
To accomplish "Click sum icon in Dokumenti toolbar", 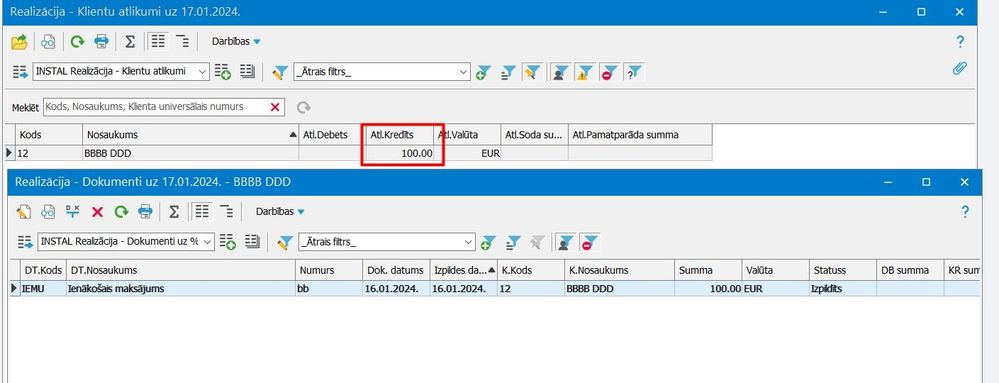I will click(174, 212).
